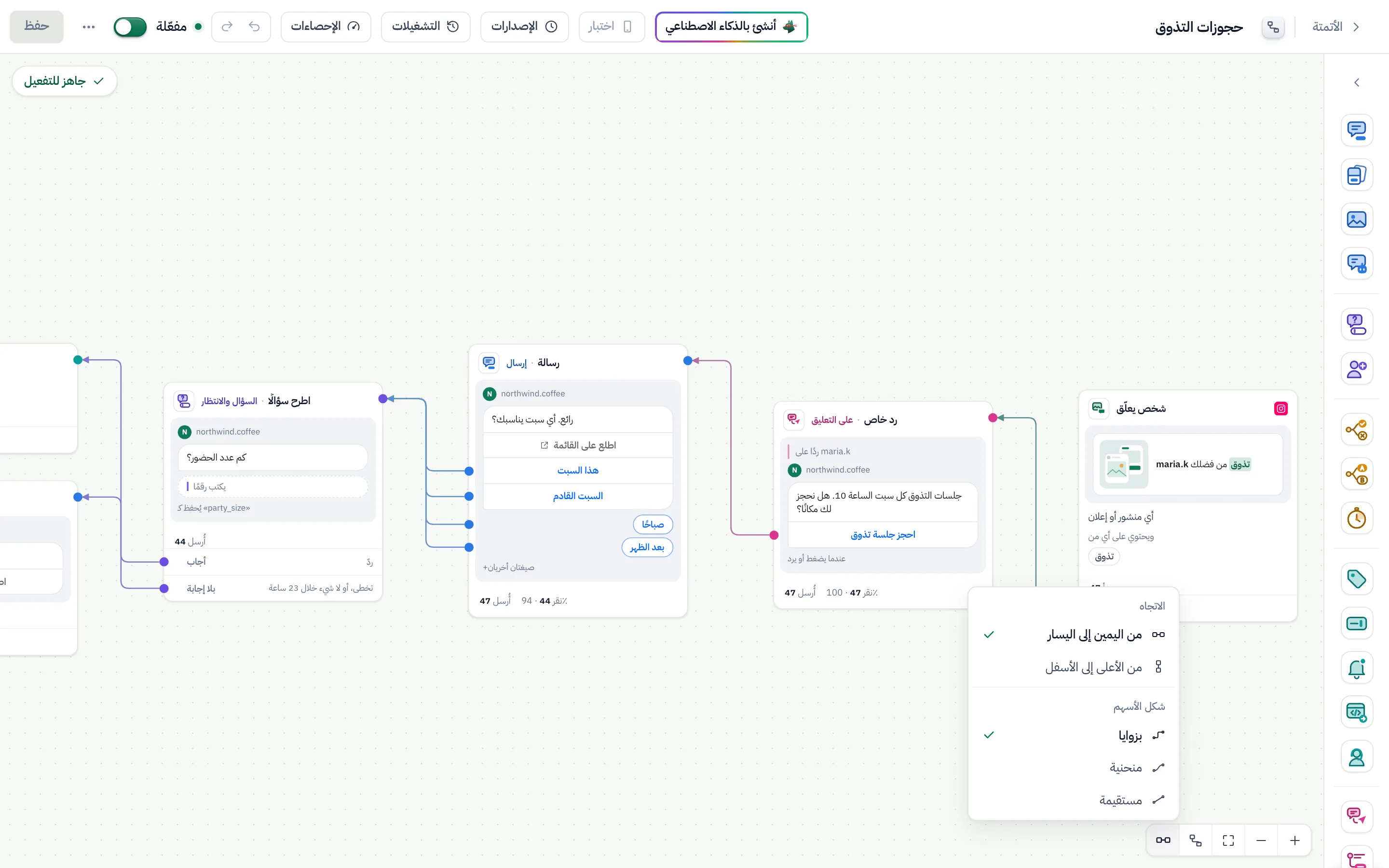Open the الإصدارات tab
Image resolution: width=1389 pixels, height=868 pixels.
click(525, 27)
